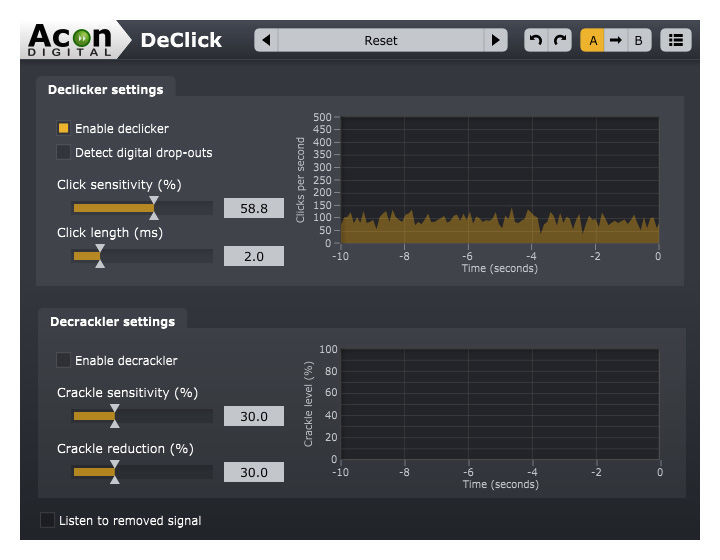720x560 pixels.
Task: Click the Acon Digital logo
Action: (70, 40)
